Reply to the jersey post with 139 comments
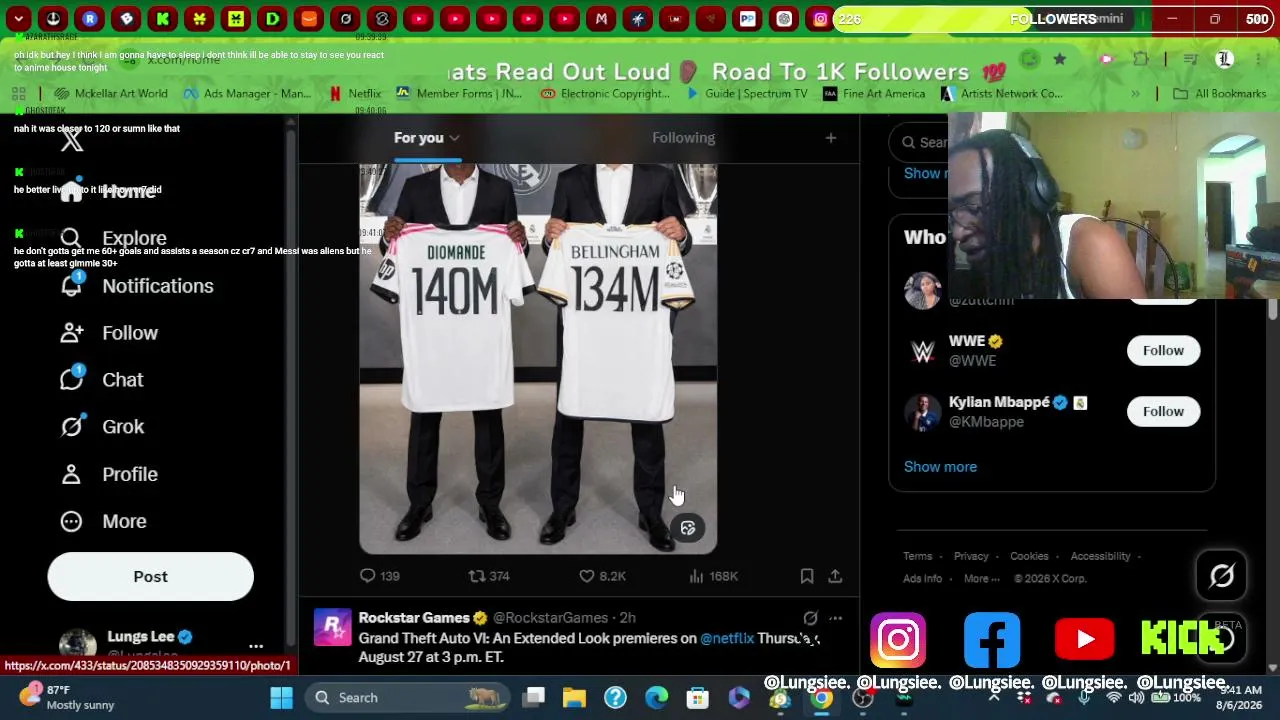 (x=380, y=576)
